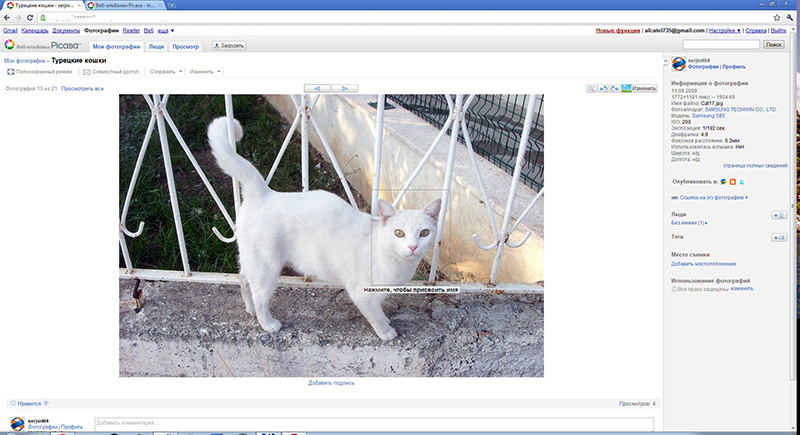Close the Турецкие кошки browser tab

[x=79, y=5]
